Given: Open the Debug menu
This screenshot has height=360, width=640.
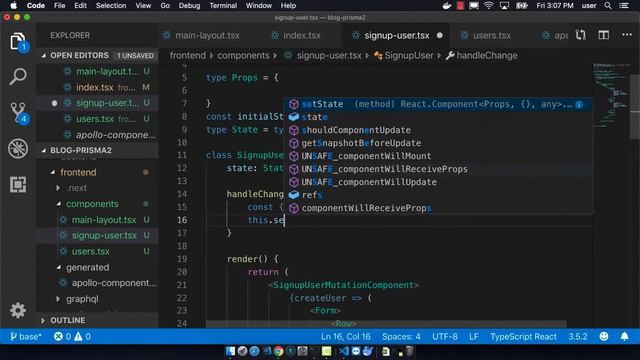Looking at the screenshot, I should click(189, 6).
